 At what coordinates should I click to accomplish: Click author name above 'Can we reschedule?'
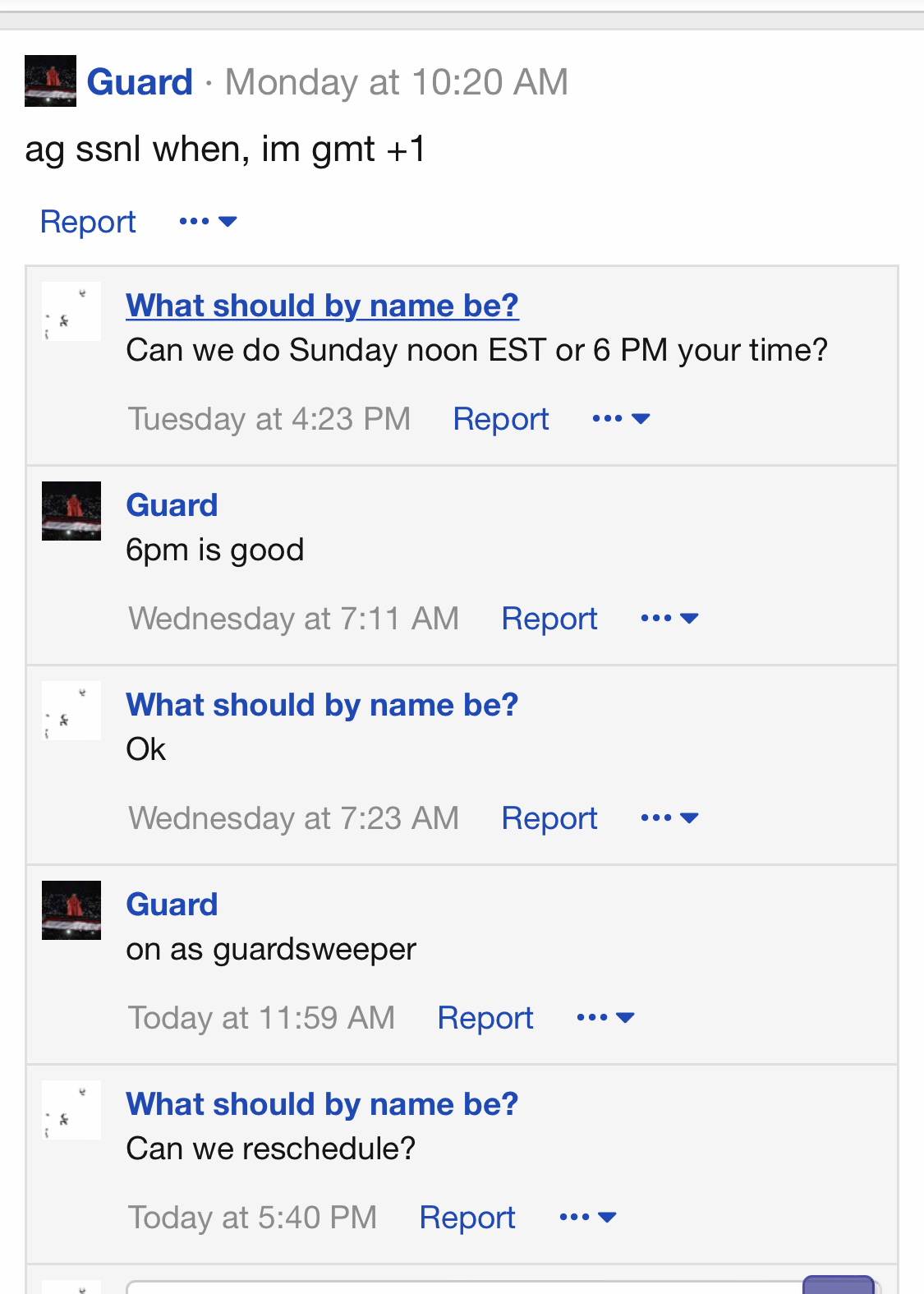(322, 1104)
